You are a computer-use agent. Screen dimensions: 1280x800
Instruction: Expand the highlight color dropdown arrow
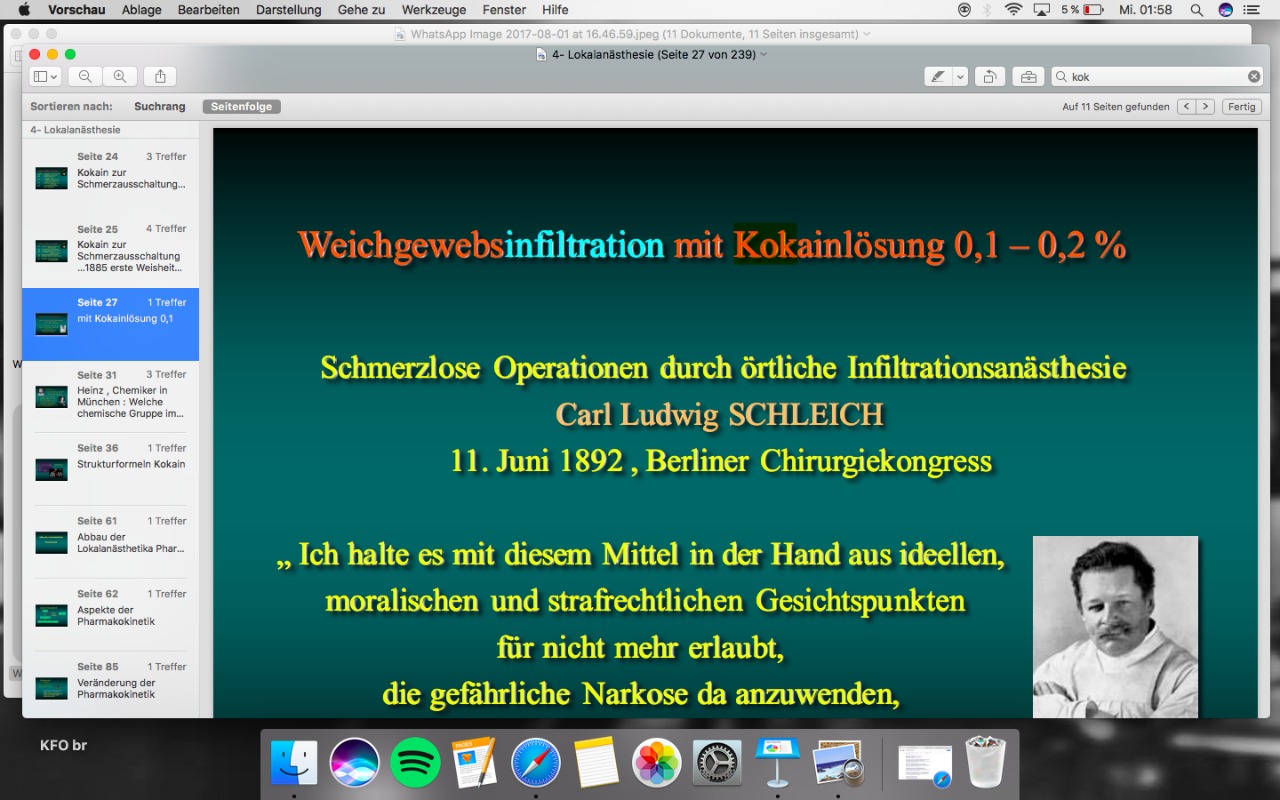961,77
